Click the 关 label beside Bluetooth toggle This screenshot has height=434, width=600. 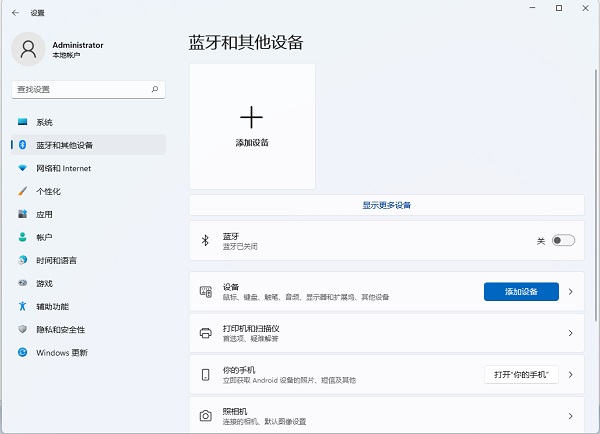541,241
